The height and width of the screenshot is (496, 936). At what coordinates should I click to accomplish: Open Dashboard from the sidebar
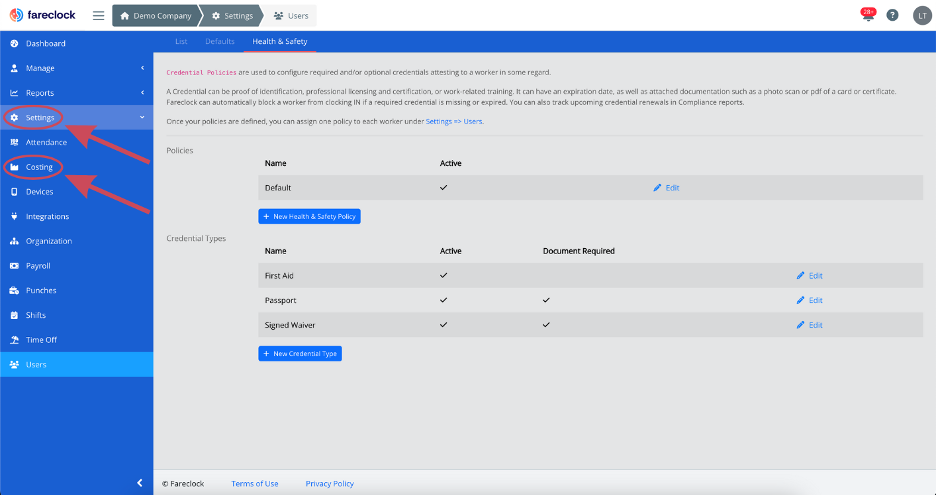coord(46,44)
